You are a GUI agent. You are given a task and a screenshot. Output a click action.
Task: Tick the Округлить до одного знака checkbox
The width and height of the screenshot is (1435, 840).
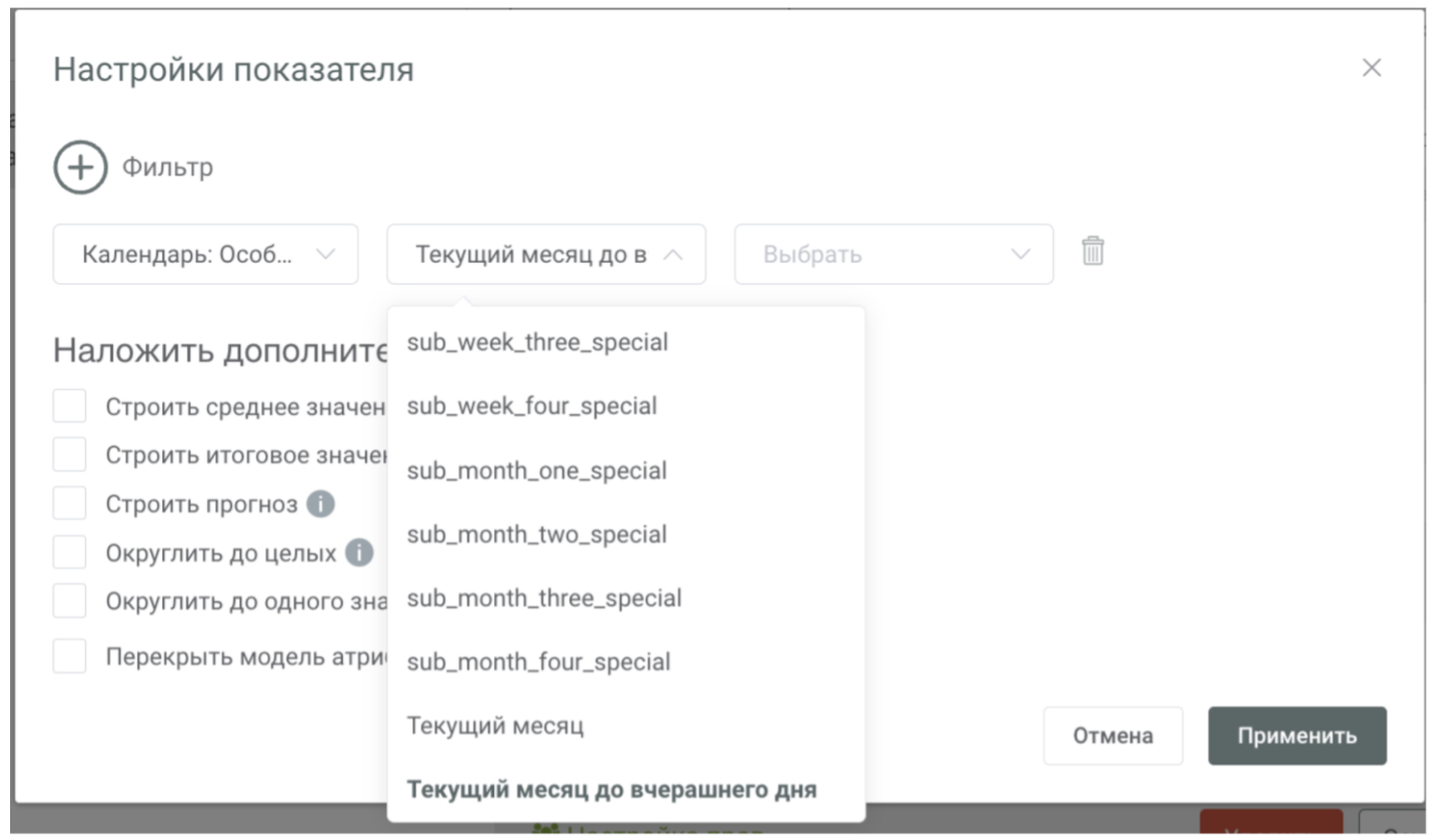70,601
